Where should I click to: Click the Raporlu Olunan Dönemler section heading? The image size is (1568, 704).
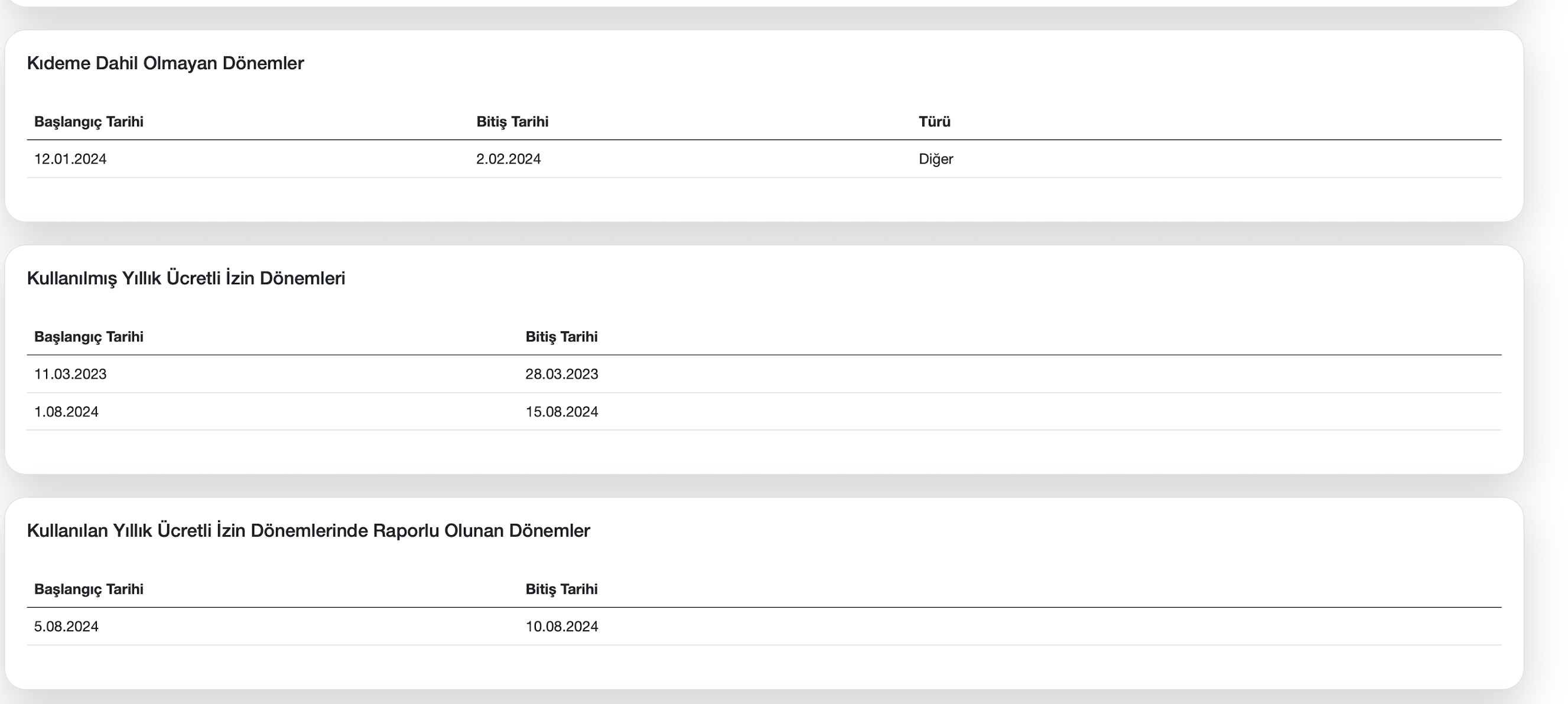click(308, 530)
